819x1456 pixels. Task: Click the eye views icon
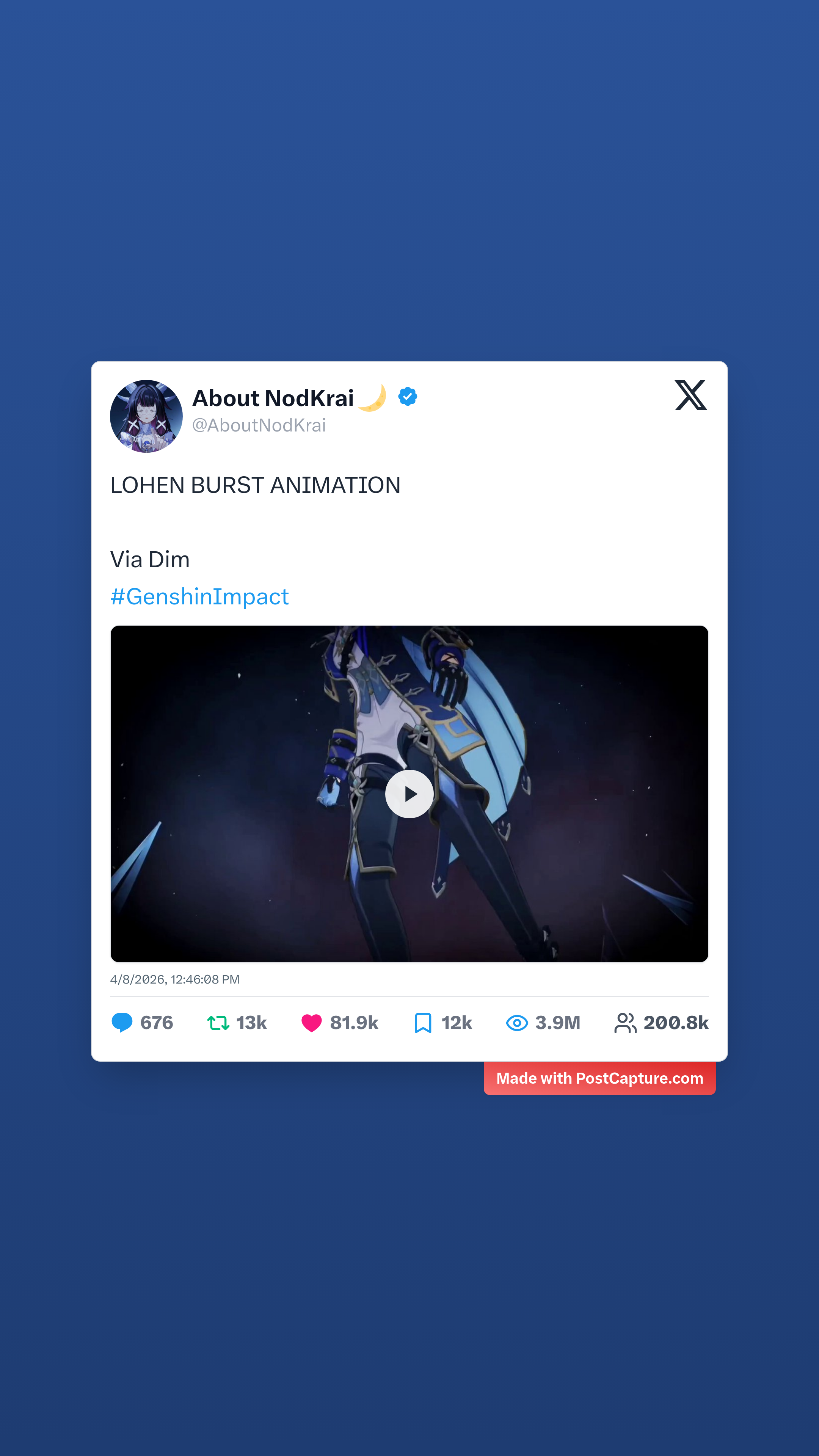[516, 1023]
